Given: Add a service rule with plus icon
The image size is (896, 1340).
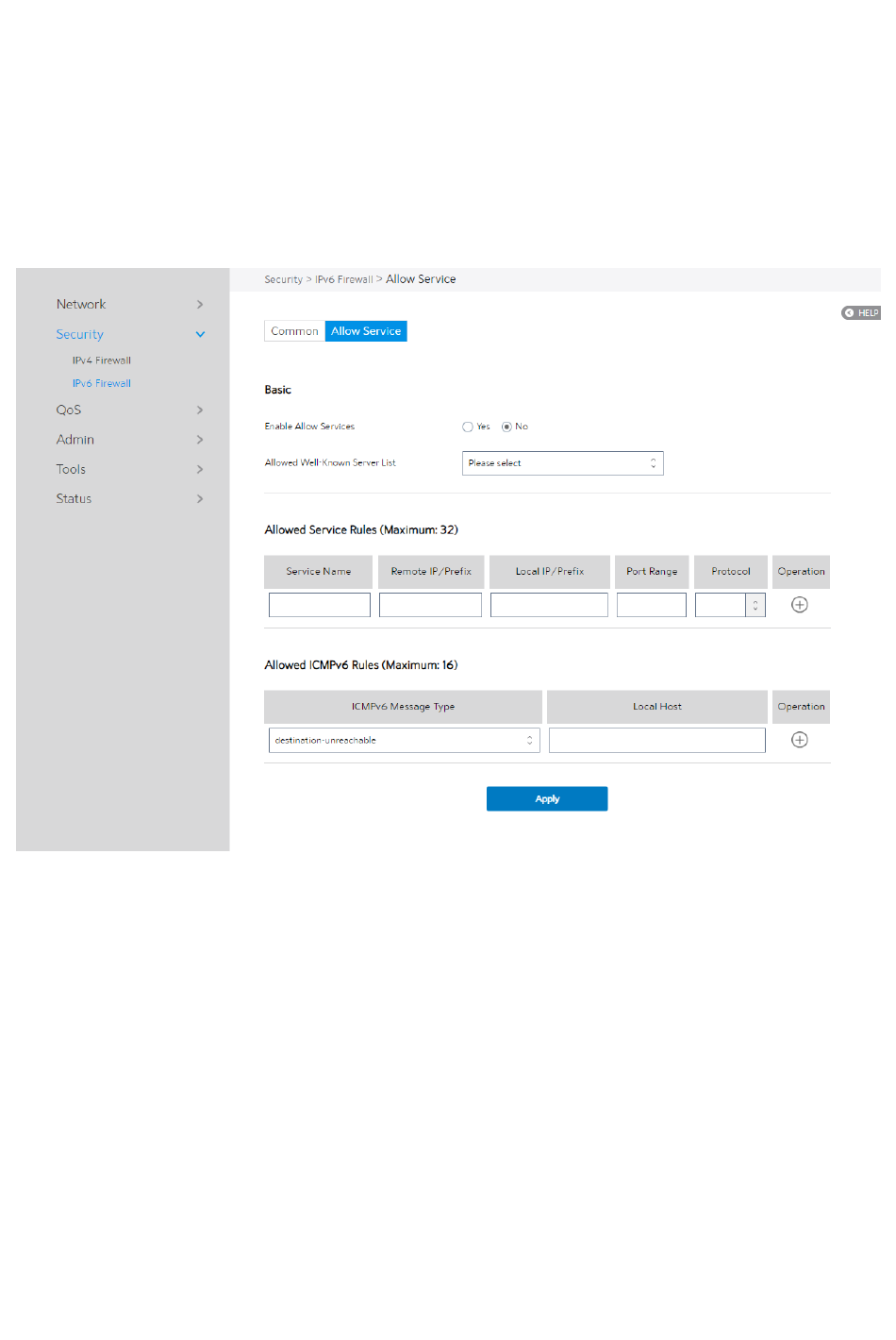Looking at the screenshot, I should 799,605.
